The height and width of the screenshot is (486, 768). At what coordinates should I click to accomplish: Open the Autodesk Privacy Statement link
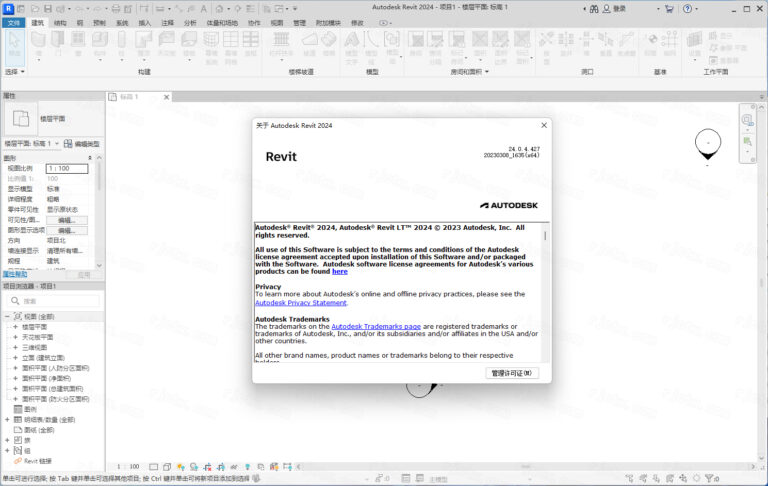pyautogui.click(x=301, y=303)
